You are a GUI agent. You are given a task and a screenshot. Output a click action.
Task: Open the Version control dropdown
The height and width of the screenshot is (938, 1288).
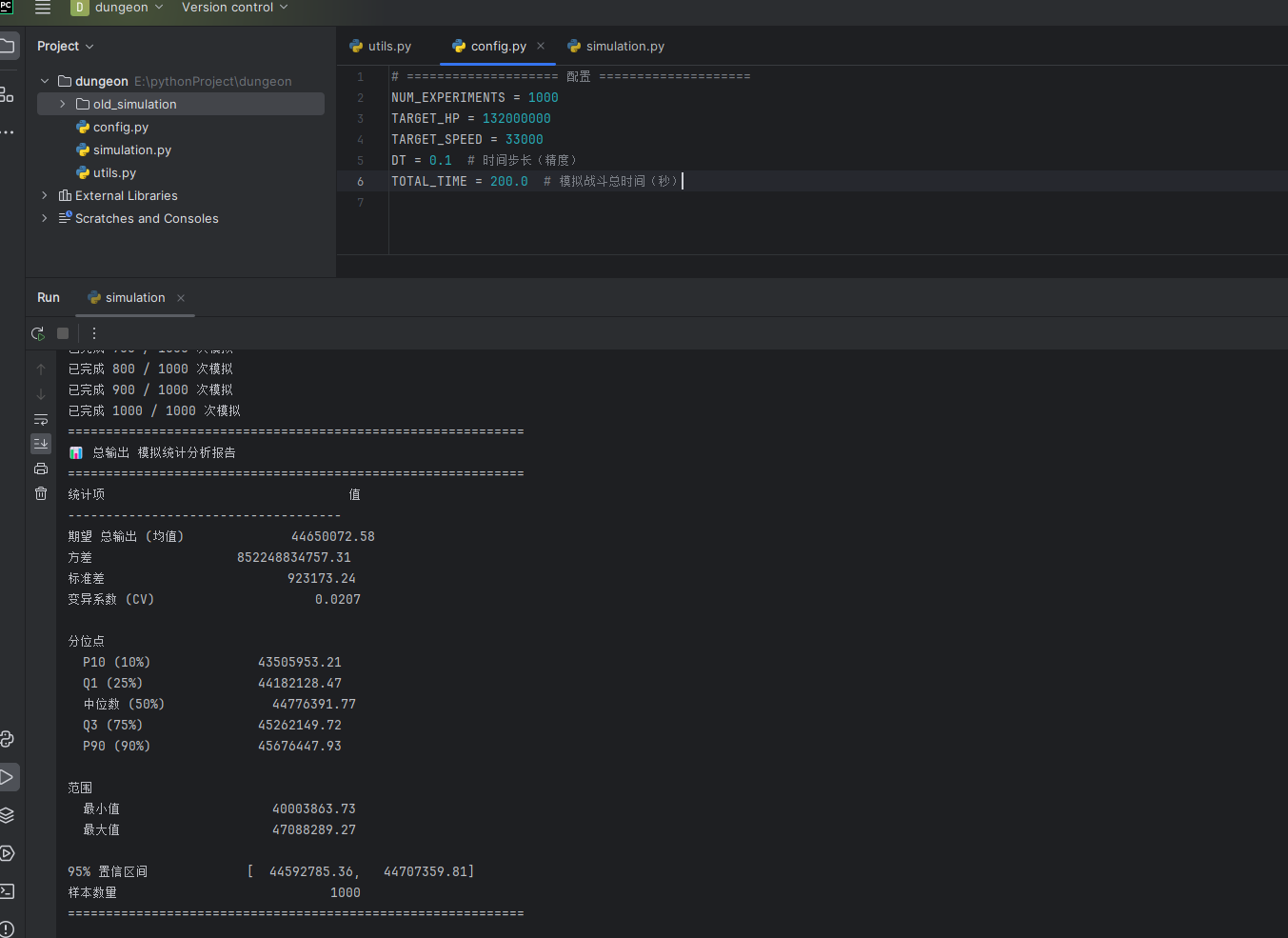[234, 8]
